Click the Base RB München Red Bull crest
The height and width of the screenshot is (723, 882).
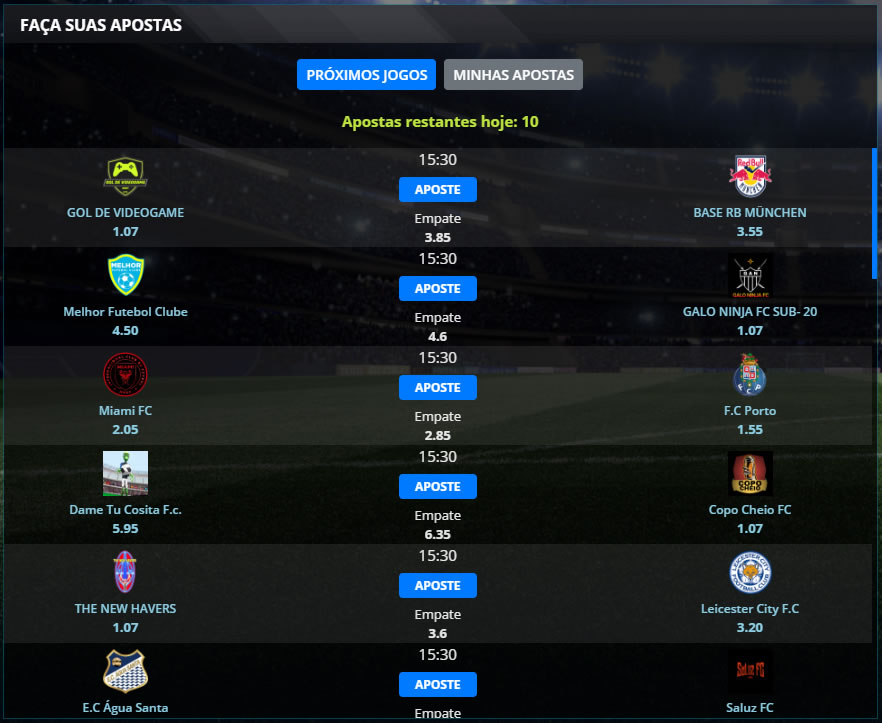(x=750, y=176)
